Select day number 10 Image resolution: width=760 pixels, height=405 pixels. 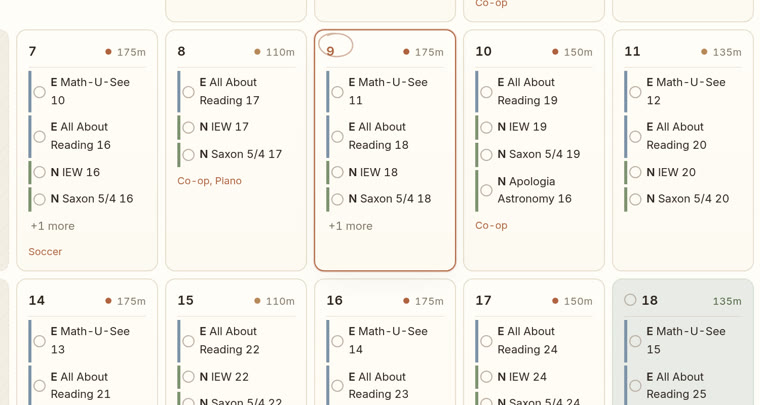click(483, 51)
